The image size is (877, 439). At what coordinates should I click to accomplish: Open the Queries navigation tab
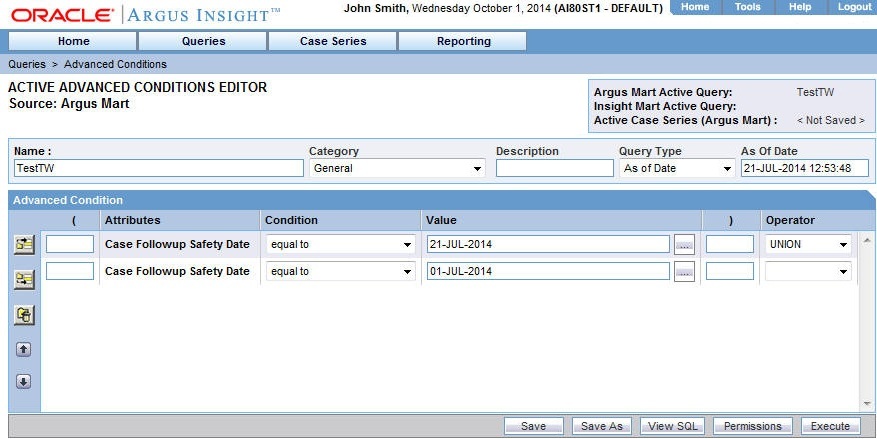tap(204, 41)
